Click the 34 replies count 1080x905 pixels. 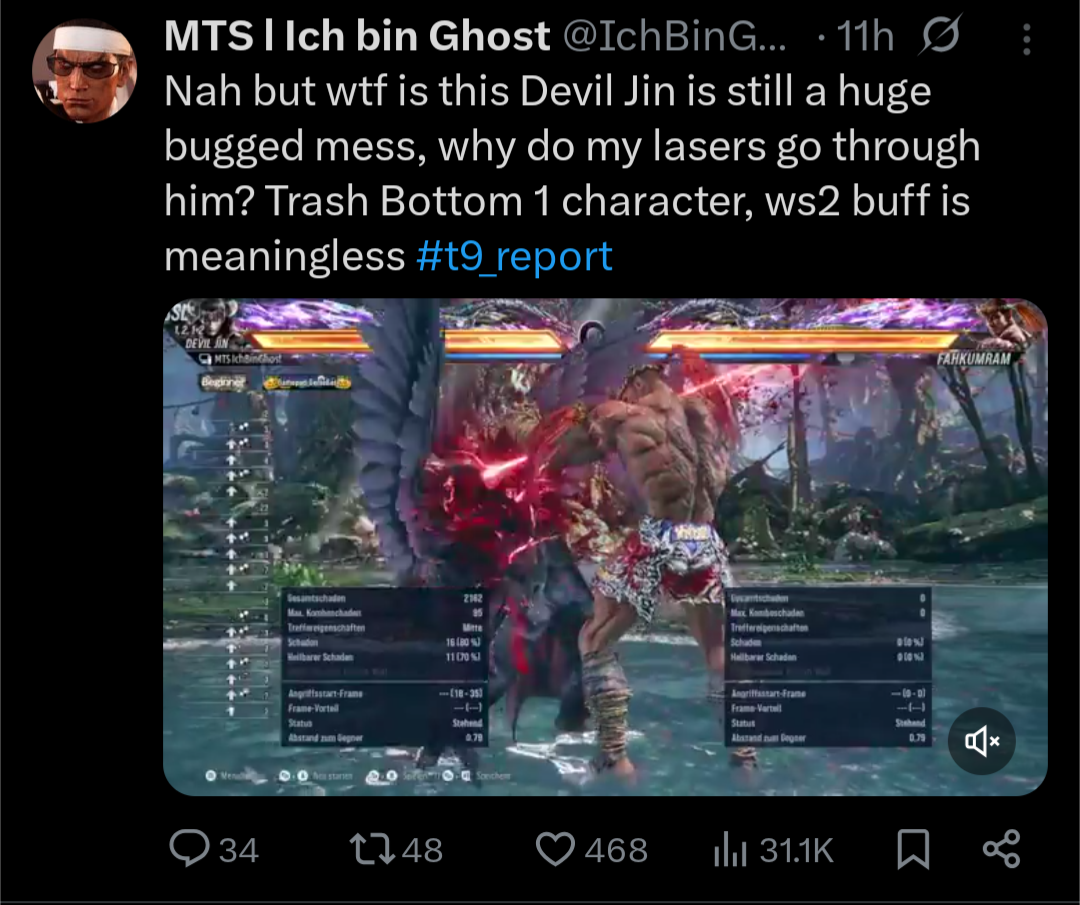(239, 850)
